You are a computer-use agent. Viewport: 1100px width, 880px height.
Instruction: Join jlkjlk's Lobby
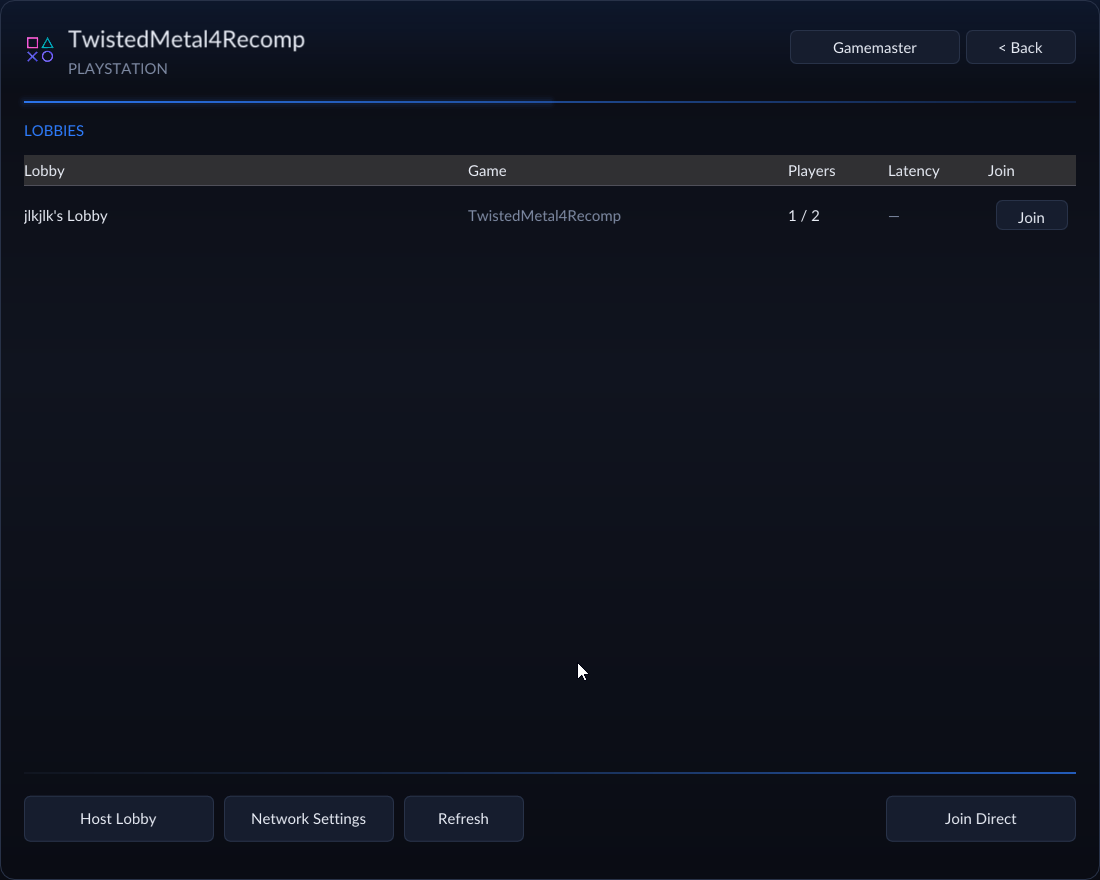pyautogui.click(x=1031, y=216)
